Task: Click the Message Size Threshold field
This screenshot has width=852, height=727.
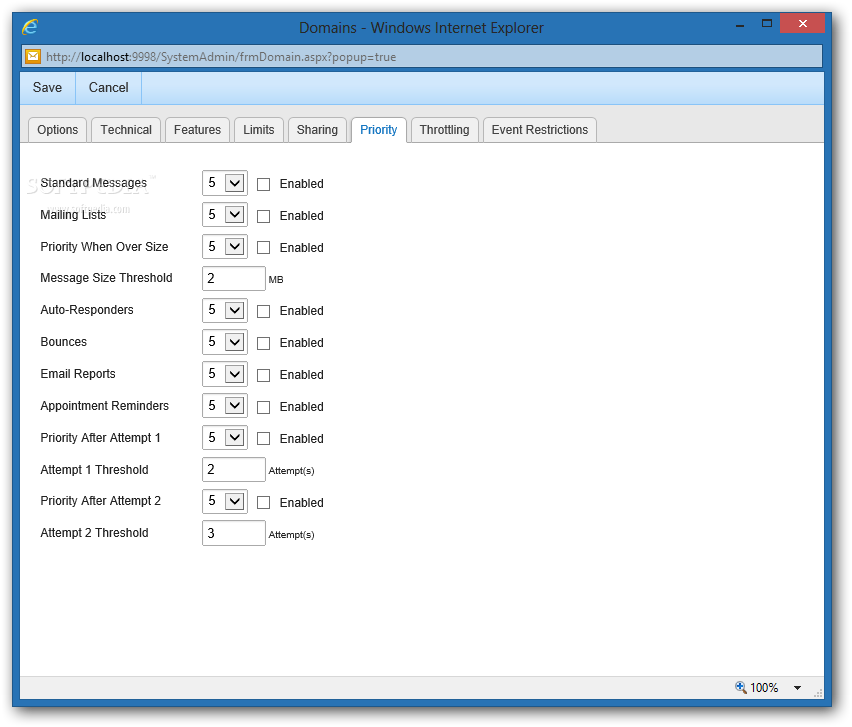Action: click(x=234, y=279)
